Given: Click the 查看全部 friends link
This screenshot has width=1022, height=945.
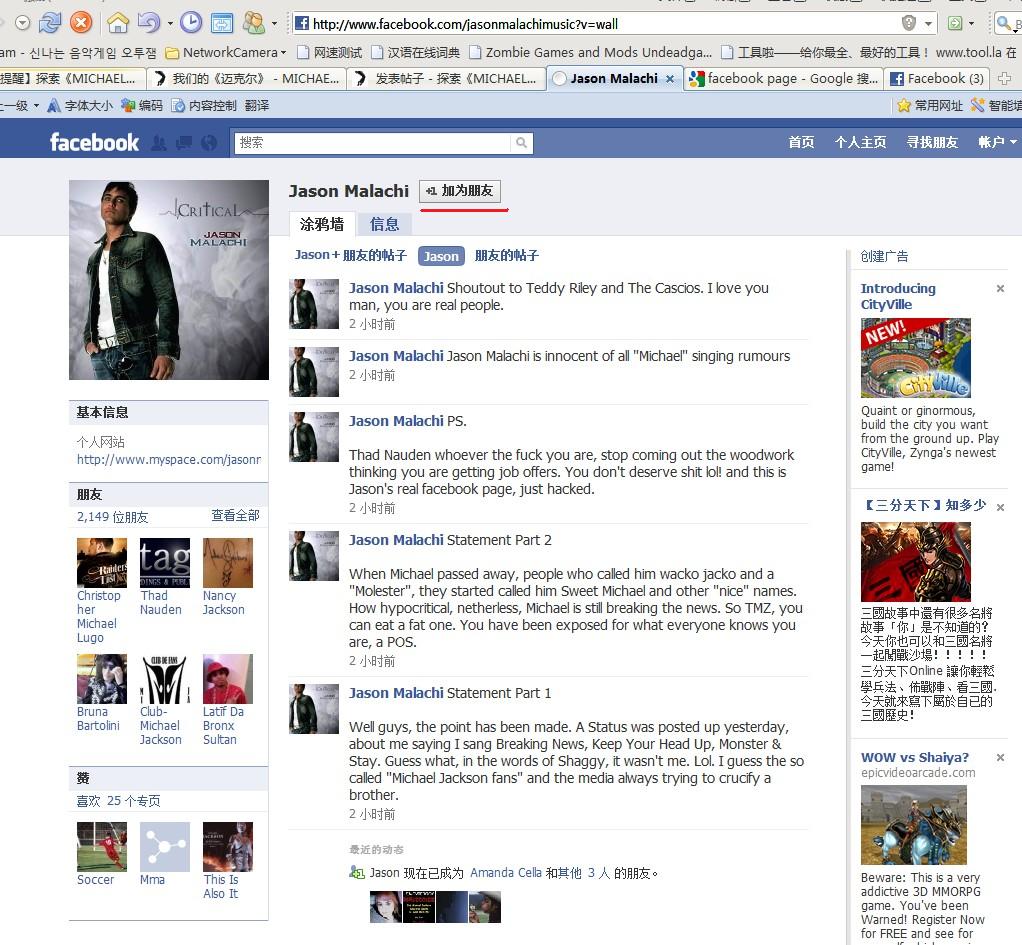Looking at the screenshot, I should [235, 516].
